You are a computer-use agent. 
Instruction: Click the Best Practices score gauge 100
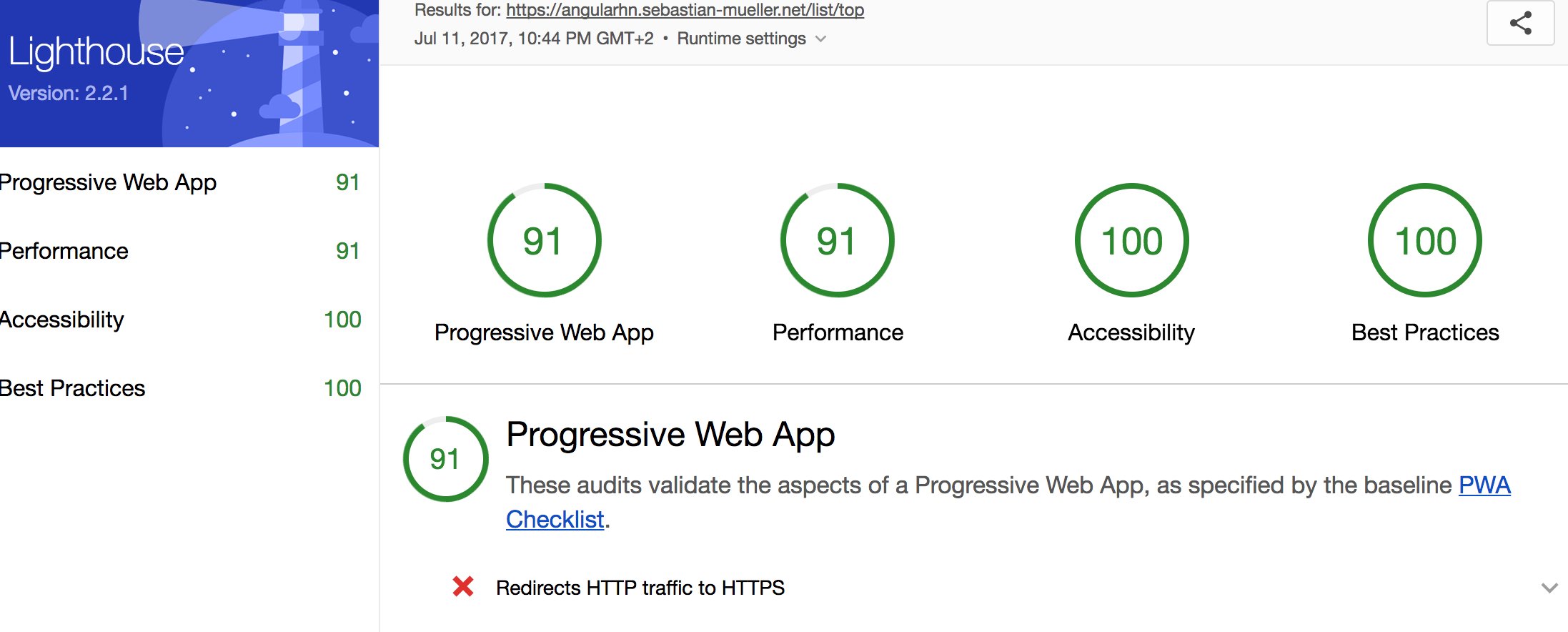pos(1425,240)
